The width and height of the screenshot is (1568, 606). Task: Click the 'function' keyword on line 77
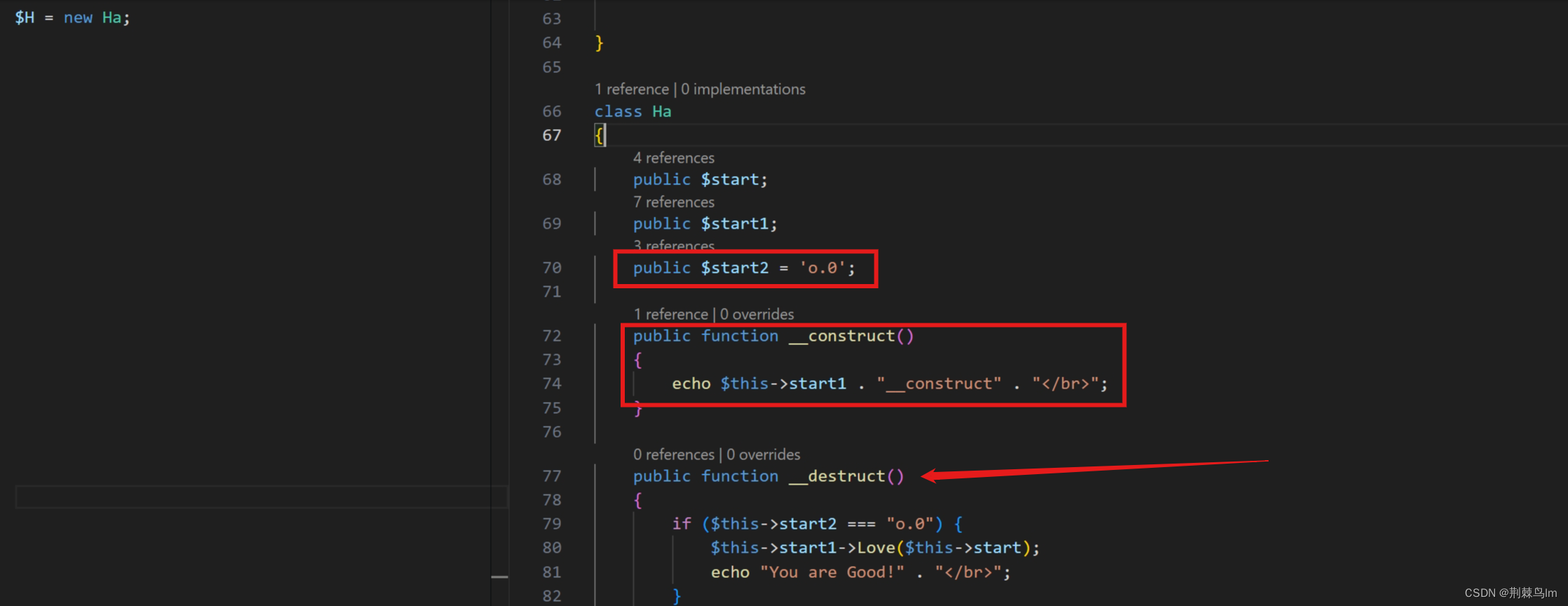(x=740, y=476)
